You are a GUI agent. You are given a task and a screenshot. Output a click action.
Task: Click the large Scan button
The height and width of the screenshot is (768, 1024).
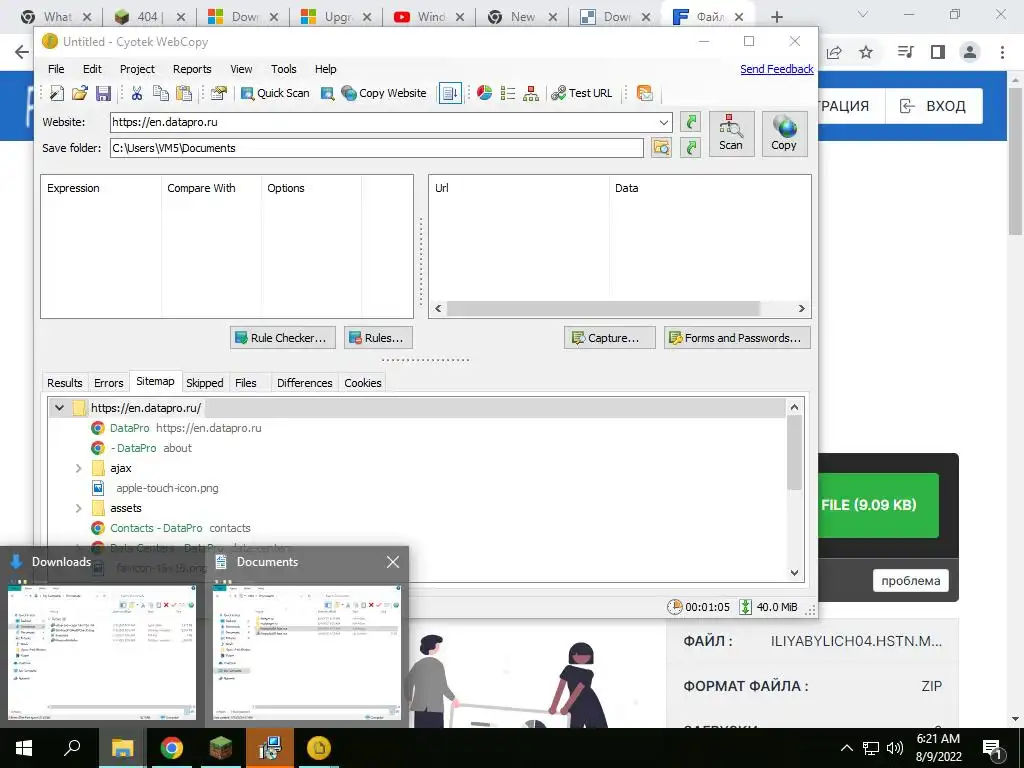tap(731, 134)
